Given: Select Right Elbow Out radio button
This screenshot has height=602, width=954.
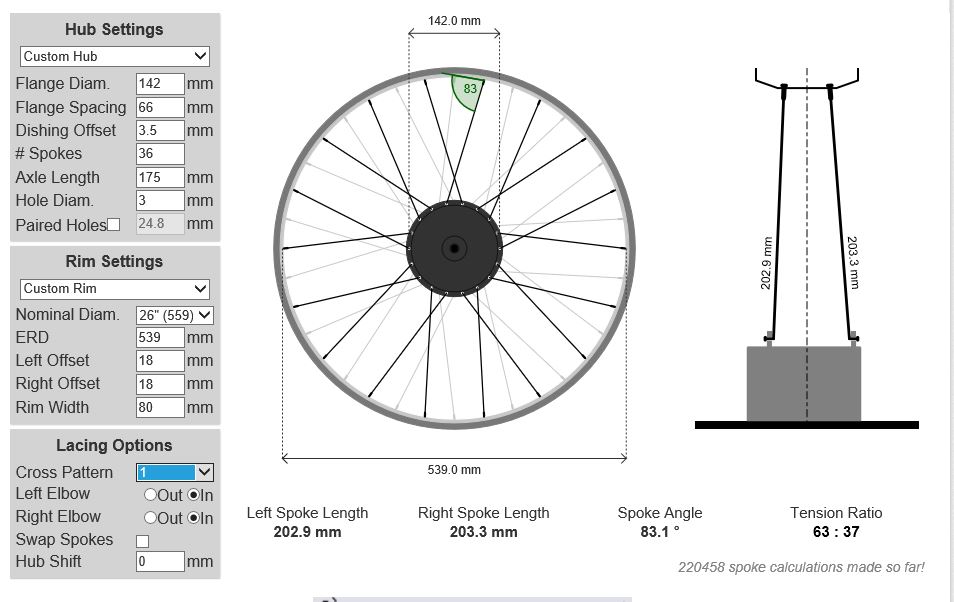Looking at the screenshot, I should [x=150, y=518].
